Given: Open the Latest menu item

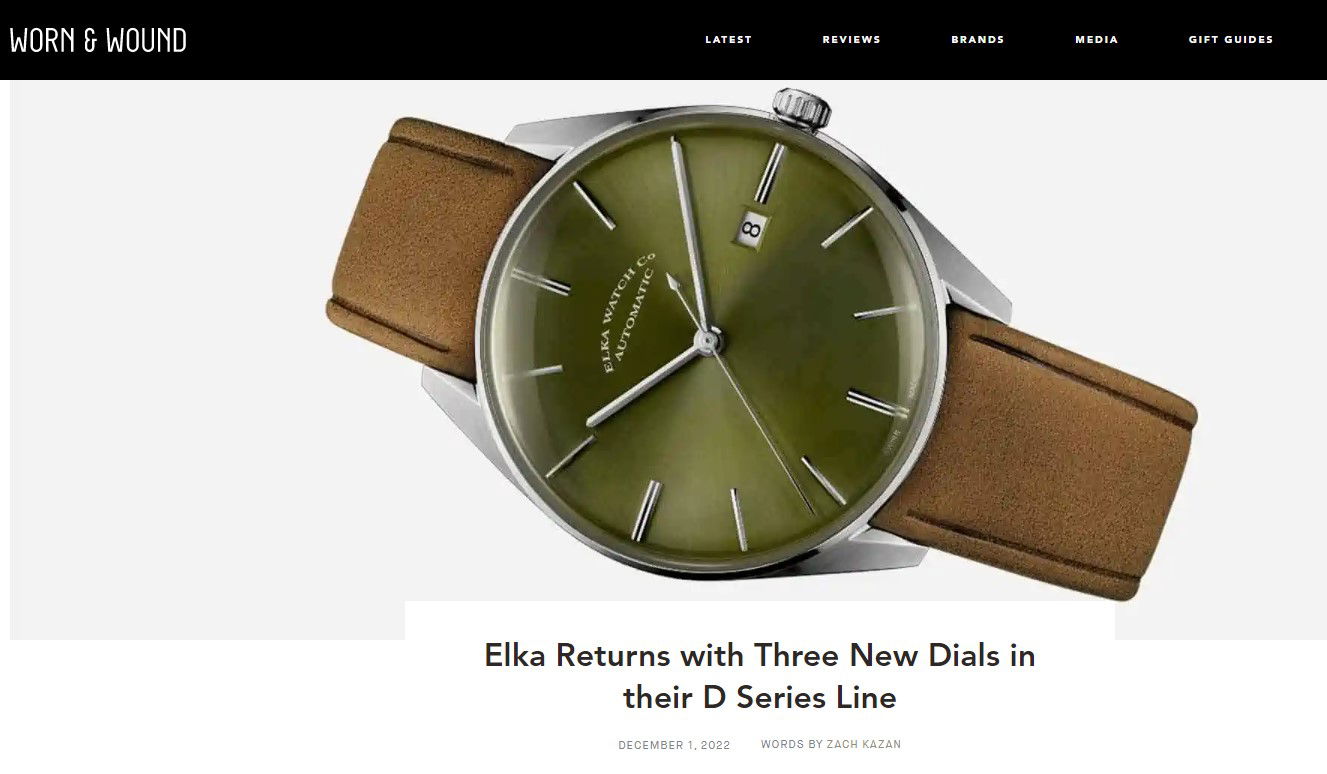Looking at the screenshot, I should click(x=728, y=40).
